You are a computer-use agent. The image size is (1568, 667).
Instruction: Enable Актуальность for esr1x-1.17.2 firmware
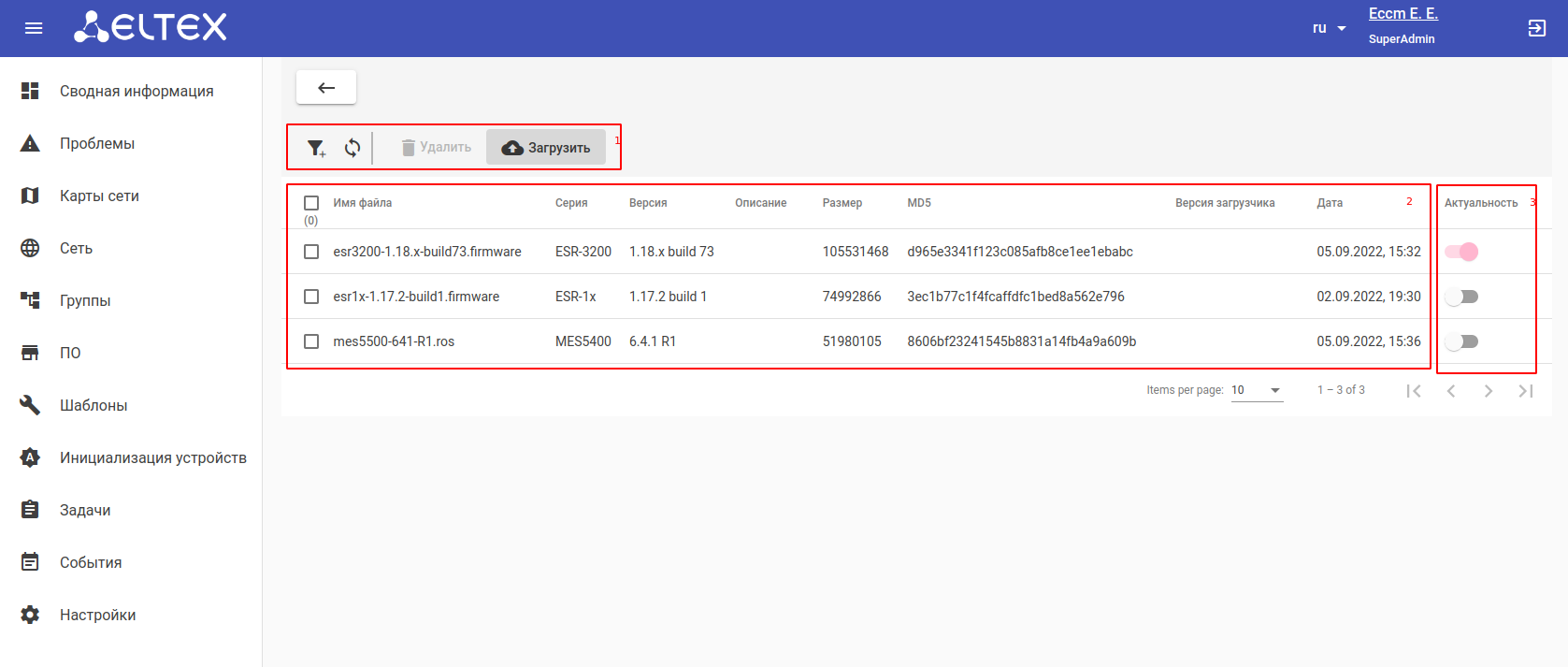(1461, 297)
